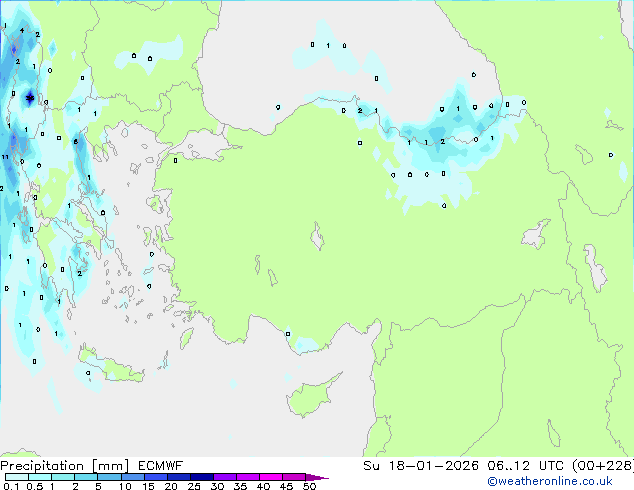Click the '11' precipitation value on map
This screenshot has height=490, width=634.
[5, 157]
